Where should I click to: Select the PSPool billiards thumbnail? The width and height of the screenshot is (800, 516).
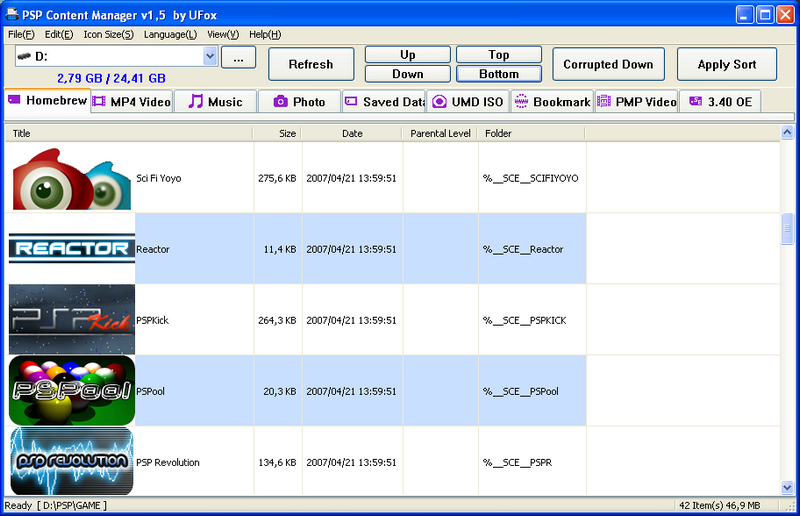pyautogui.click(x=72, y=390)
